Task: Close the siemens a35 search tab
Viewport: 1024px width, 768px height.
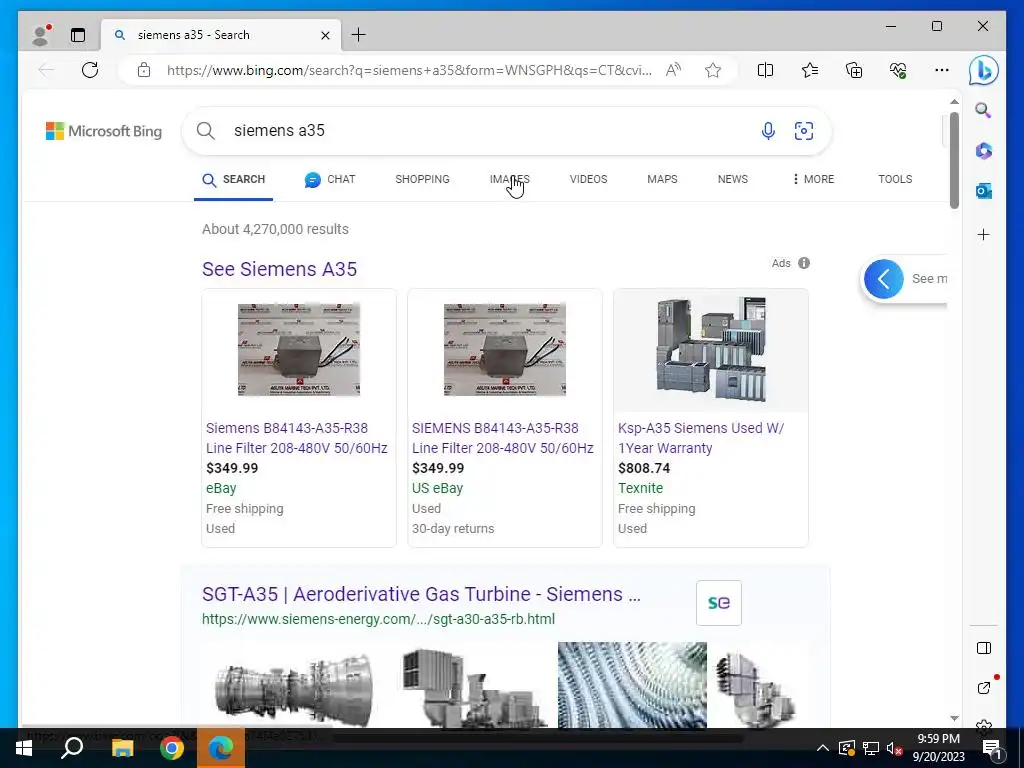Action: (x=325, y=35)
